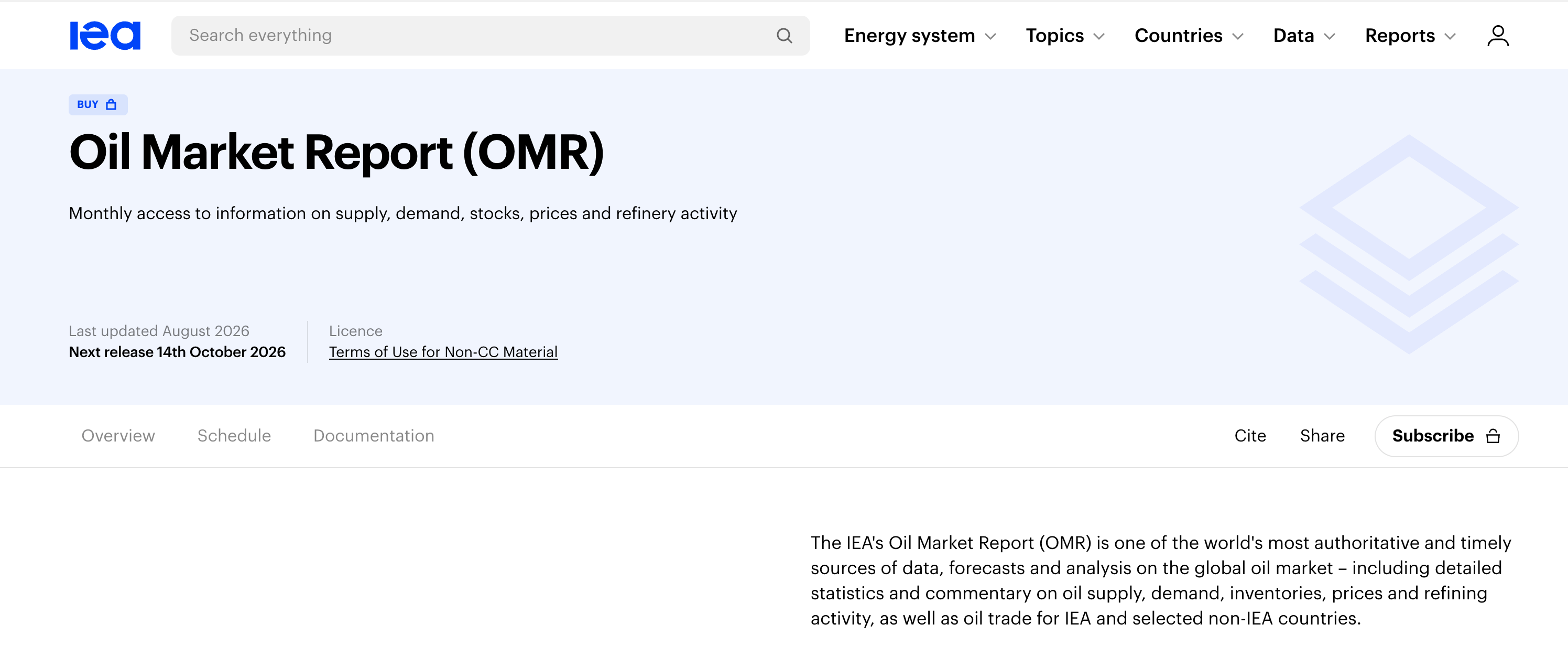This screenshot has width=1568, height=646.
Task: Click the BUY bag badge
Action: point(98,105)
